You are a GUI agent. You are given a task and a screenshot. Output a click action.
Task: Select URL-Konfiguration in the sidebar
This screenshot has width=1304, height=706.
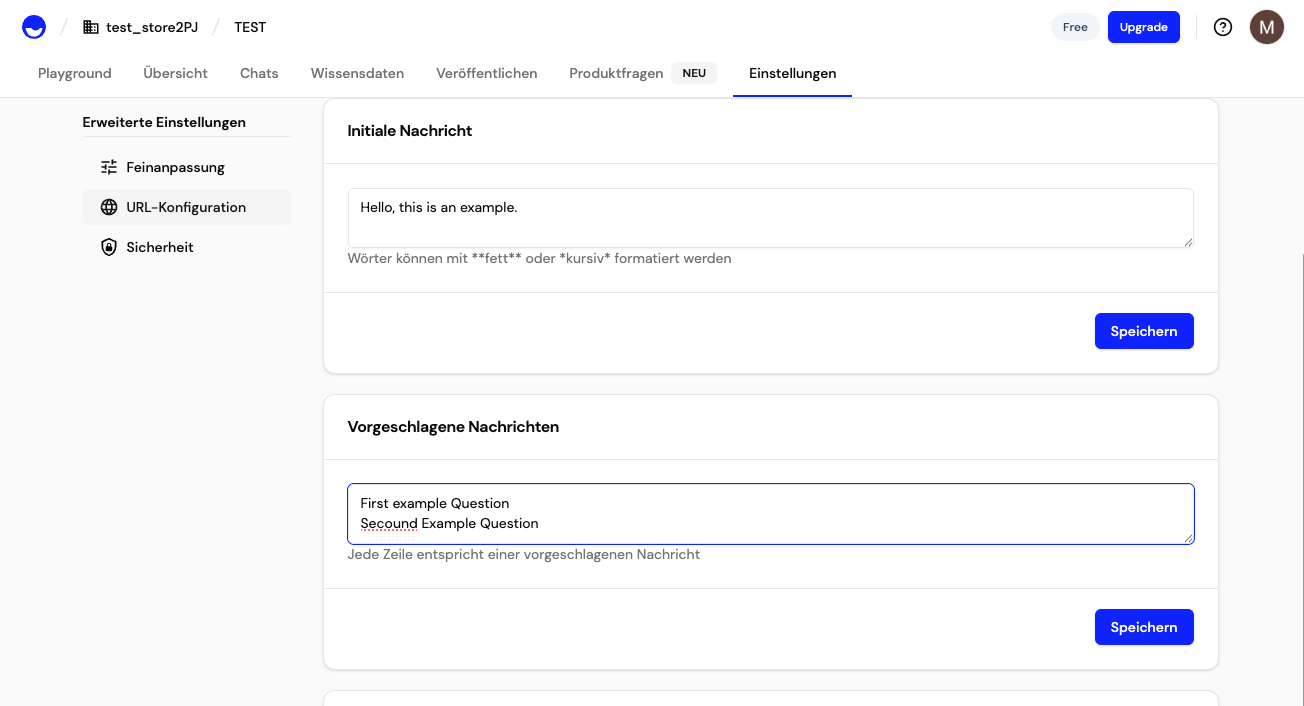coord(185,206)
